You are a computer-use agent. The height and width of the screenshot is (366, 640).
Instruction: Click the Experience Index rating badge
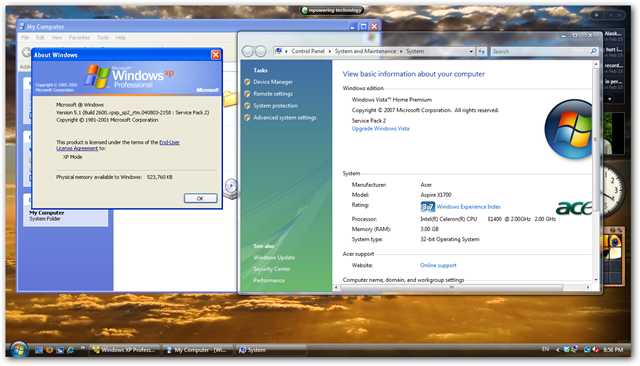point(427,207)
